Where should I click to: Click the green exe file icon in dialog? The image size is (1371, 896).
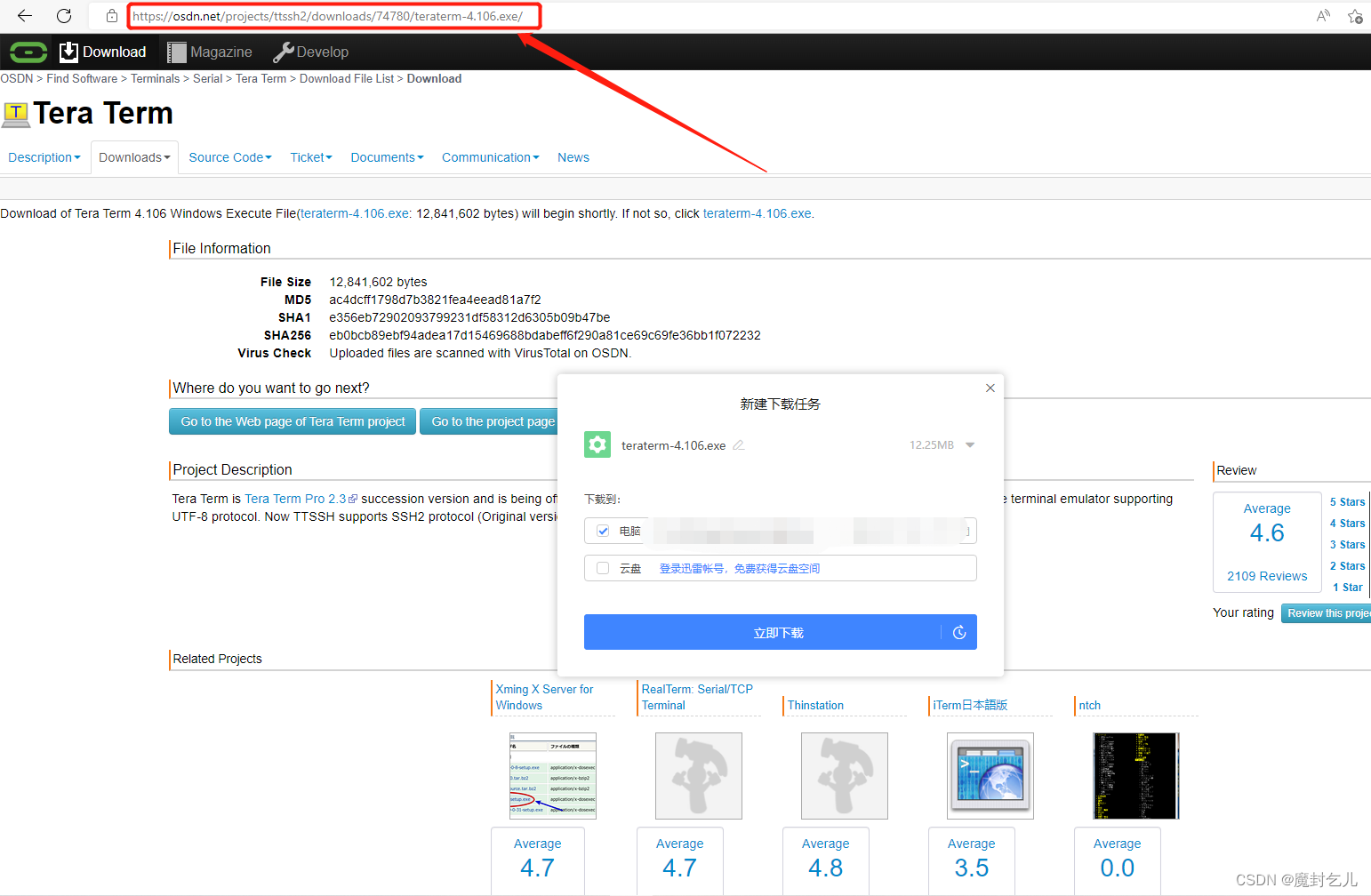click(597, 444)
